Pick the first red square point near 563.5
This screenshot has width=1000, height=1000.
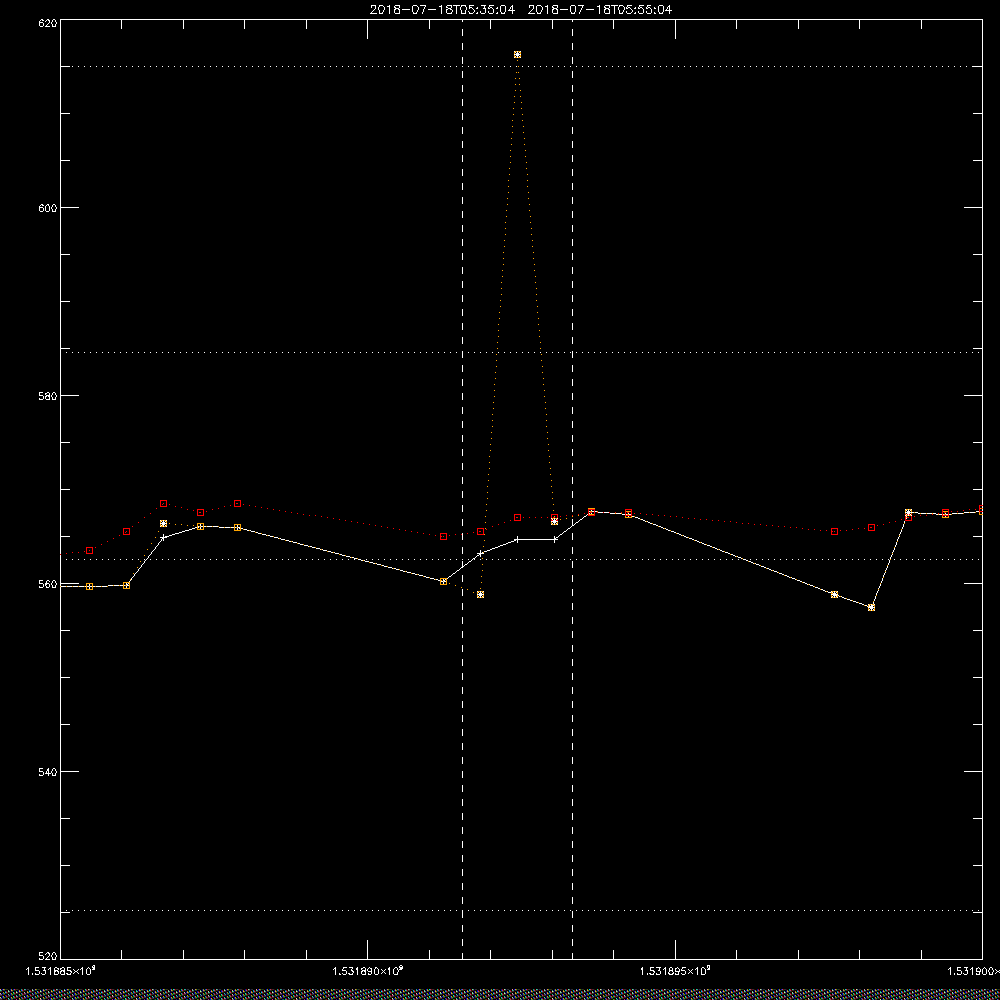pos(89,550)
